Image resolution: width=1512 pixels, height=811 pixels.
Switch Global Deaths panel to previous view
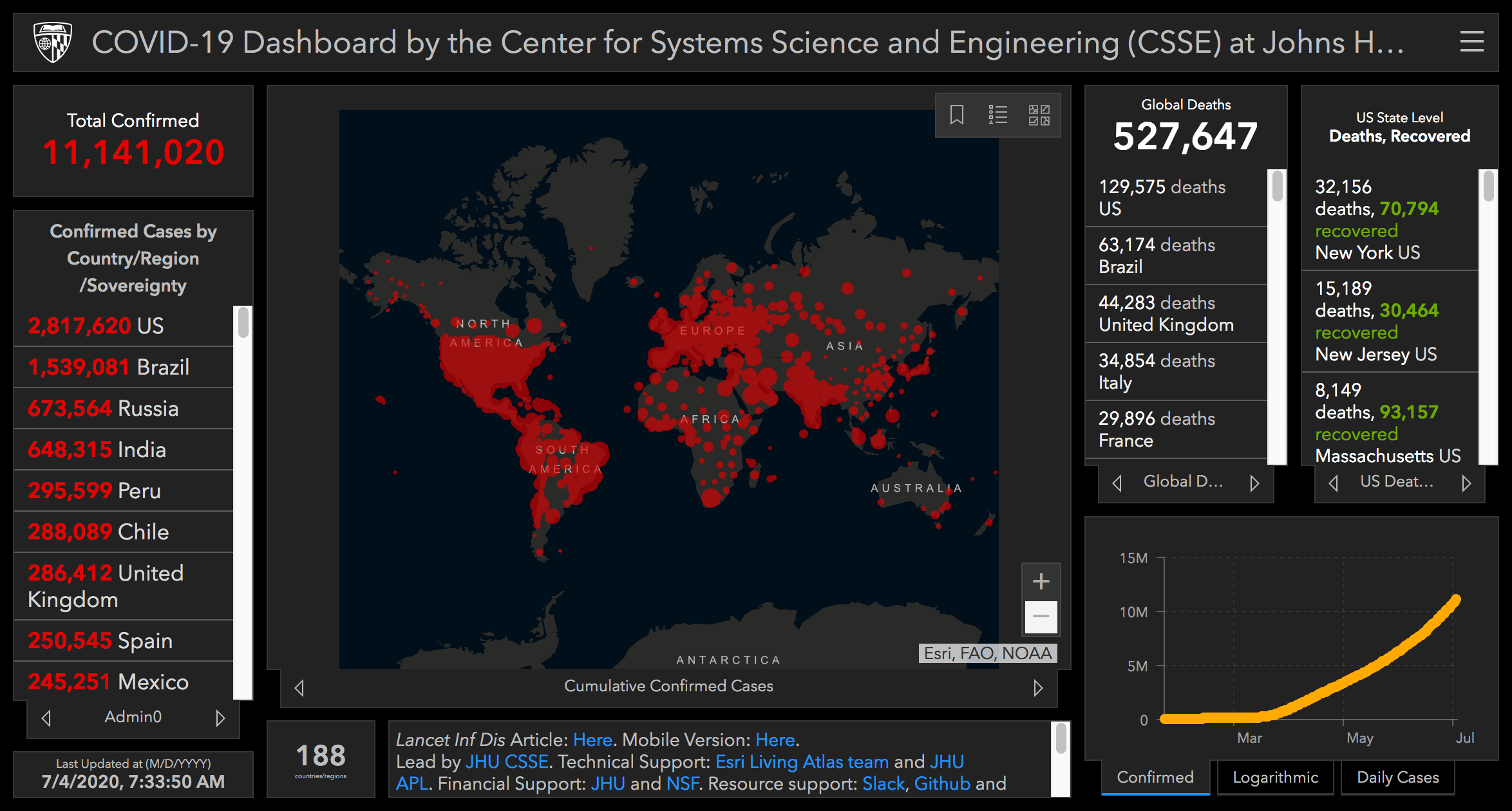[1117, 483]
